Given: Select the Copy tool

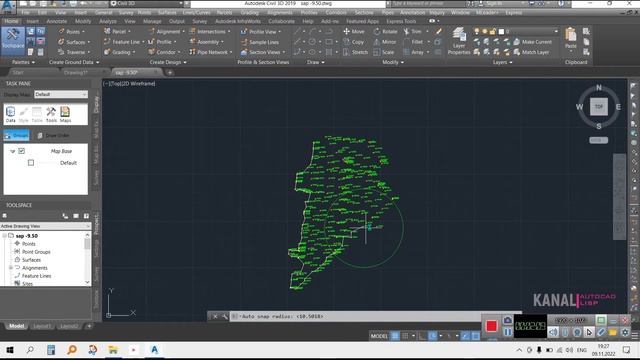Looking at the screenshot, I should point(353,42).
